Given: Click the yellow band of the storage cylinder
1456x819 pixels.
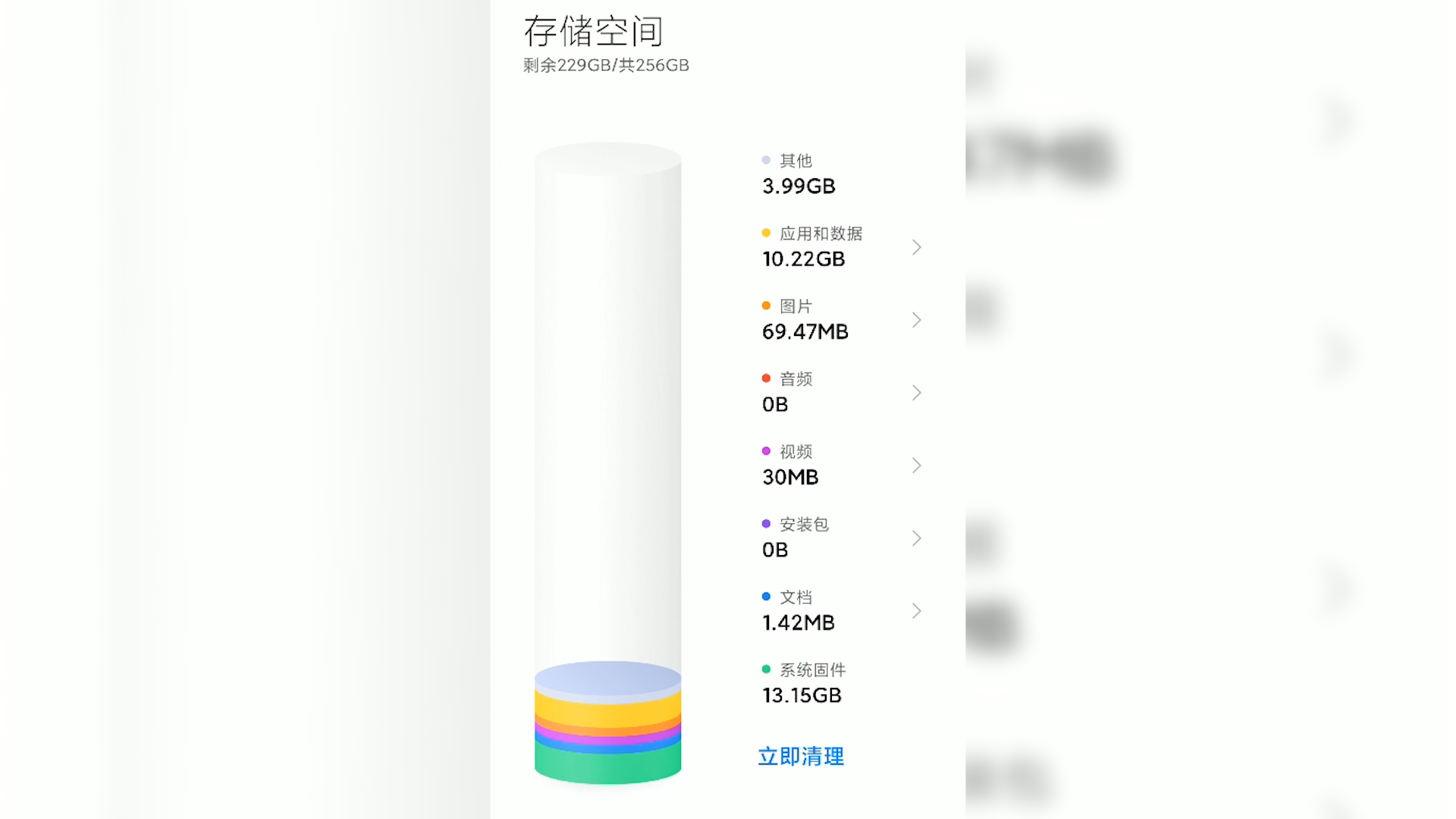Looking at the screenshot, I should 607,711.
